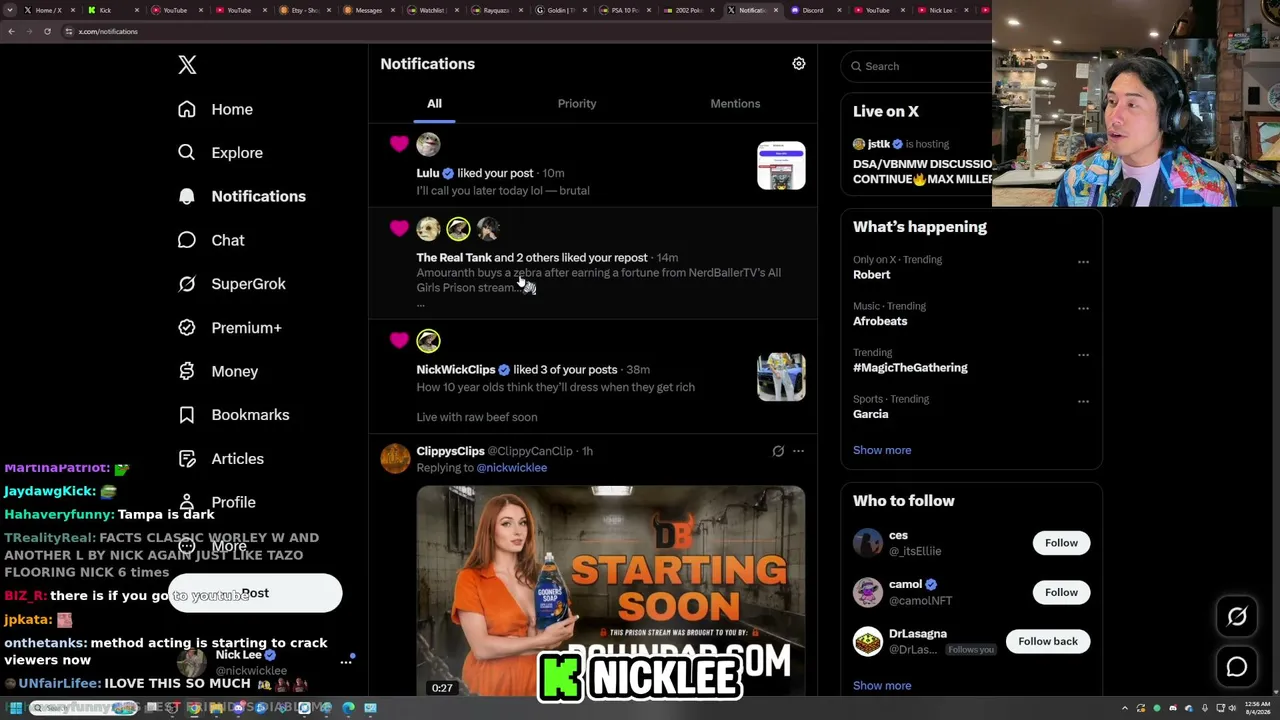The width and height of the screenshot is (1280, 720).
Task: Click the taskbar clock showing 12:56 AM
Action: click(x=1258, y=708)
